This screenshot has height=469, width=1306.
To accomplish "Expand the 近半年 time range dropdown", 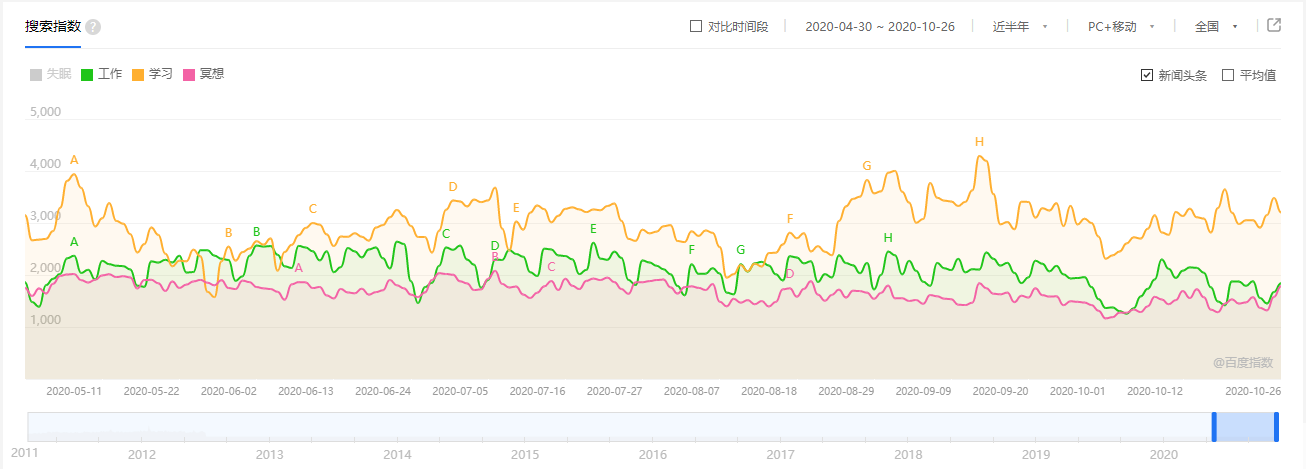I will (1020, 27).
